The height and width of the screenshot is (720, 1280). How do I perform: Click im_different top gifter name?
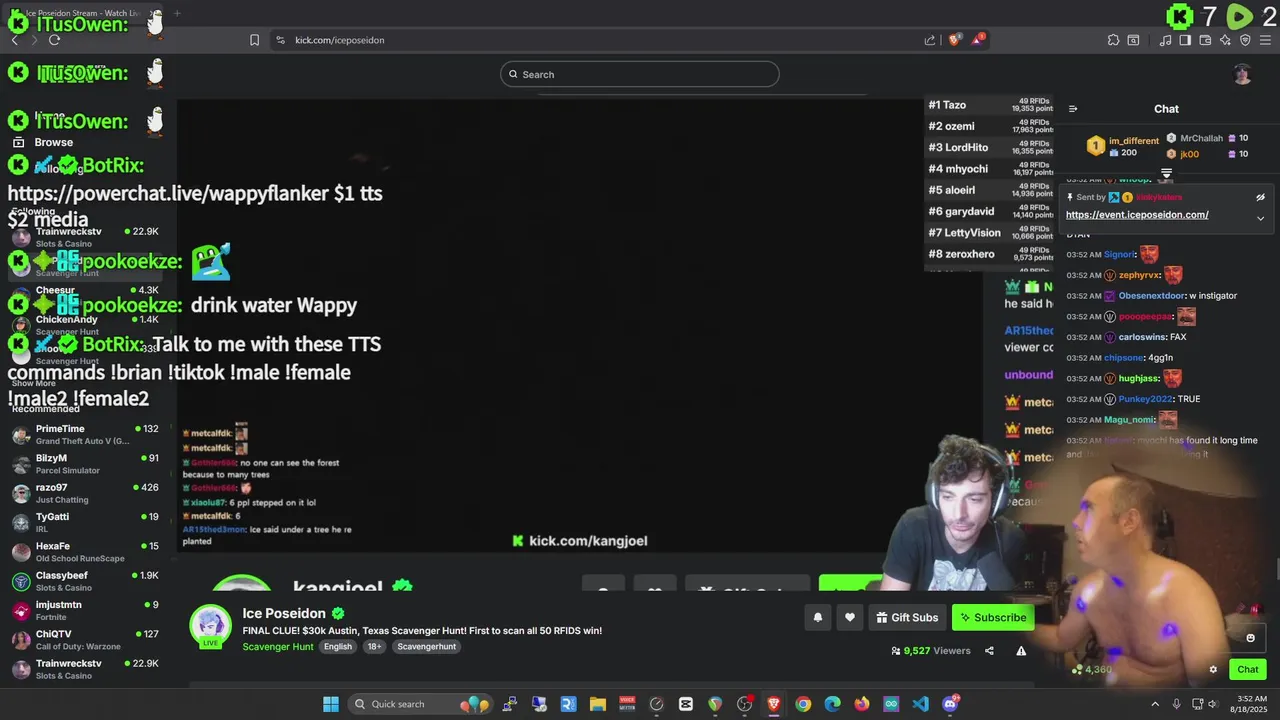tap(1134, 141)
